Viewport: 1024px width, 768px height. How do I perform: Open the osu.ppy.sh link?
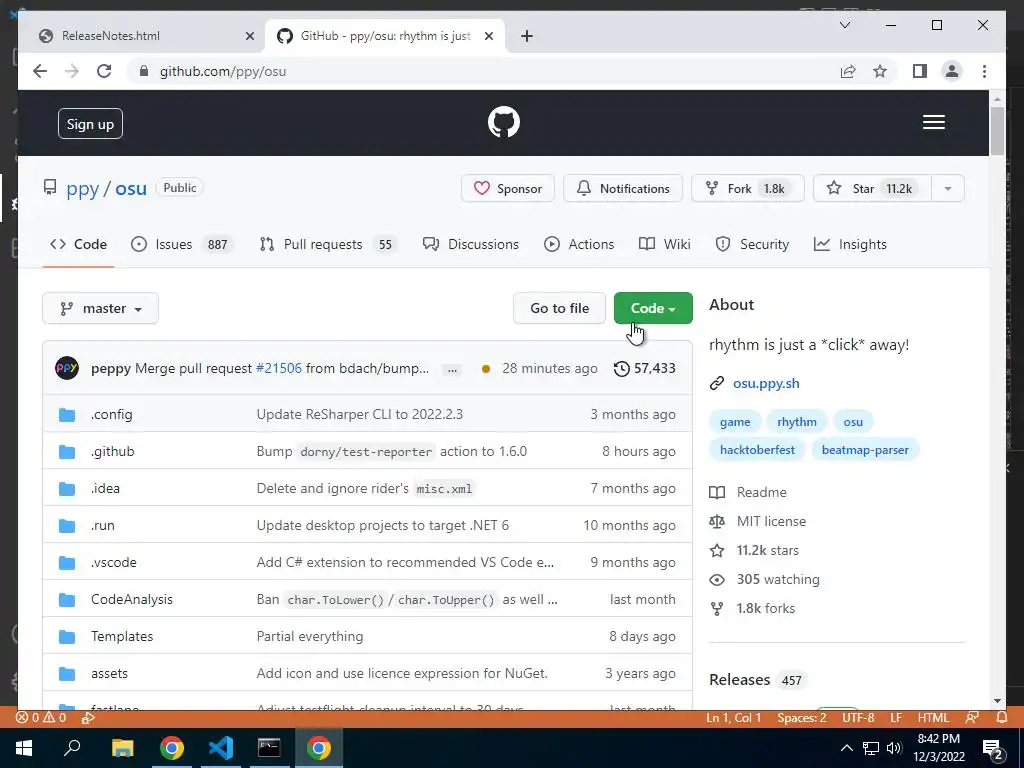click(x=766, y=383)
